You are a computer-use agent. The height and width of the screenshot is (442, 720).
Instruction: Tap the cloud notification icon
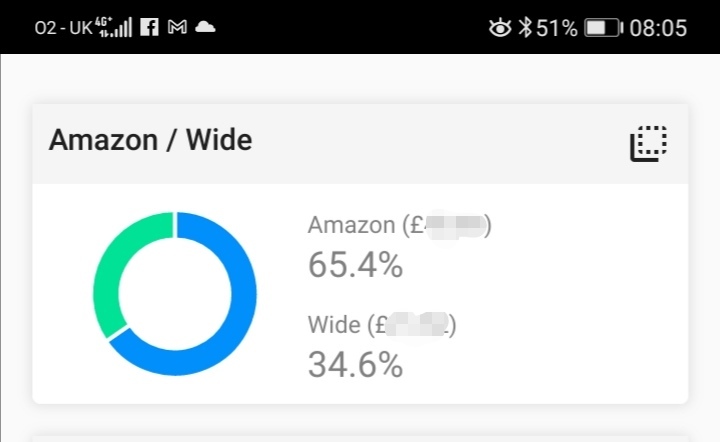click(205, 28)
